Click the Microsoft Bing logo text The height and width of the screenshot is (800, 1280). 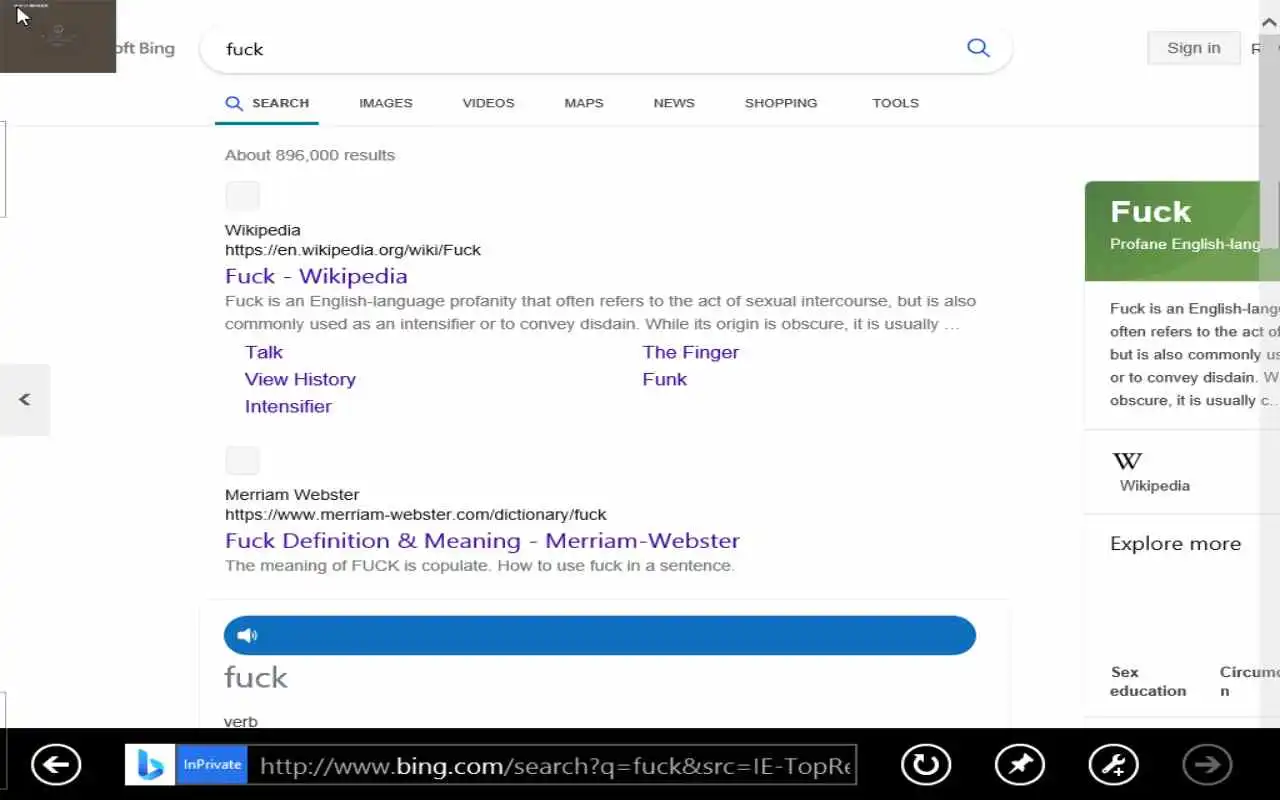[x=145, y=48]
